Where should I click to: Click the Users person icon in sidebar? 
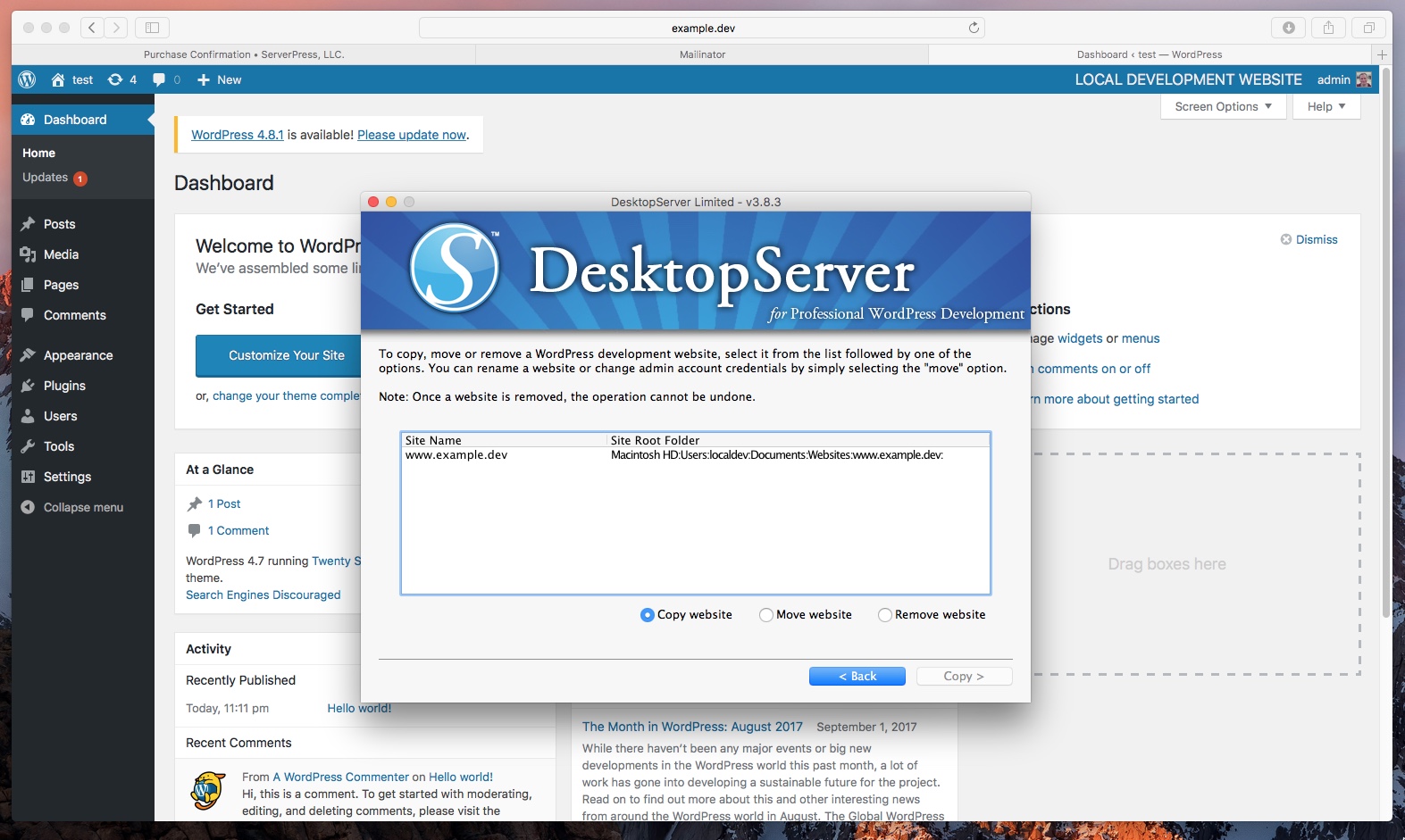[28, 416]
